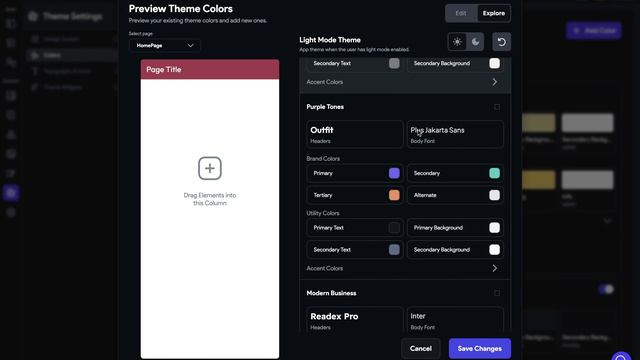Screen dimensions: 640x360
Task: Expand Accent Colors under Purple Tones
Action: click(405, 268)
